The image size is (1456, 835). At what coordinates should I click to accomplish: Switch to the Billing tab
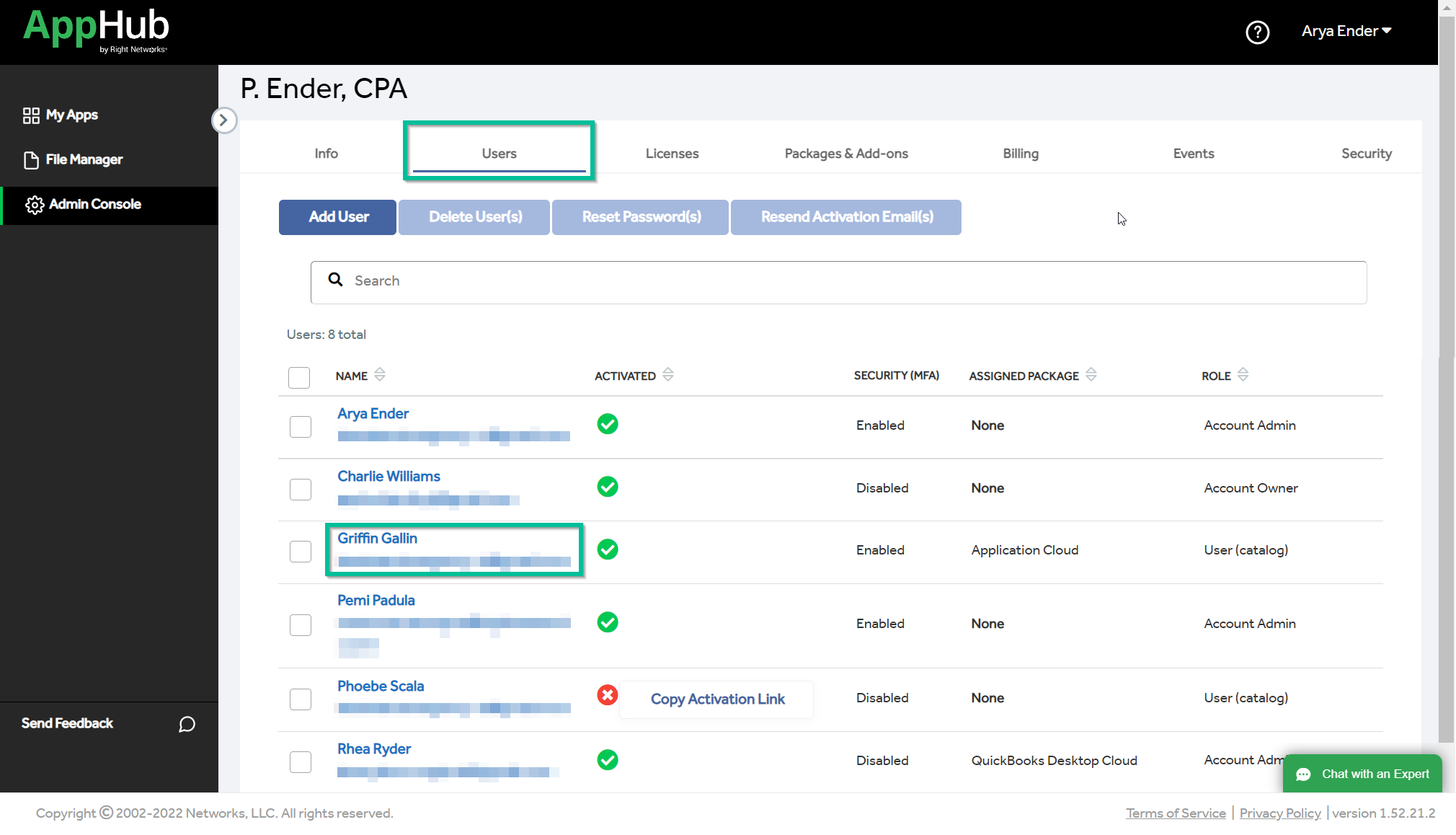pyautogui.click(x=1020, y=153)
